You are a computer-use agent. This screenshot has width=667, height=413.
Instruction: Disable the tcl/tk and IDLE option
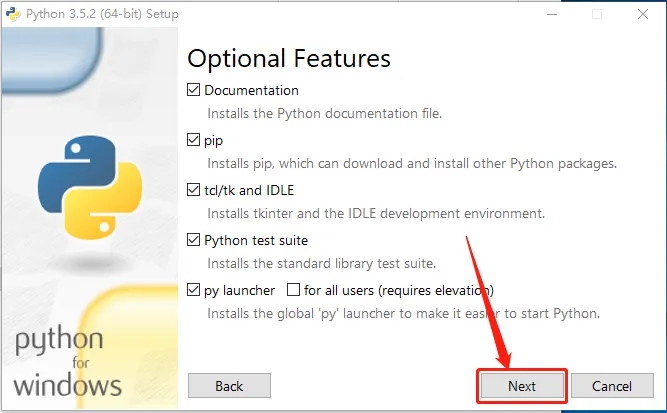click(194, 190)
